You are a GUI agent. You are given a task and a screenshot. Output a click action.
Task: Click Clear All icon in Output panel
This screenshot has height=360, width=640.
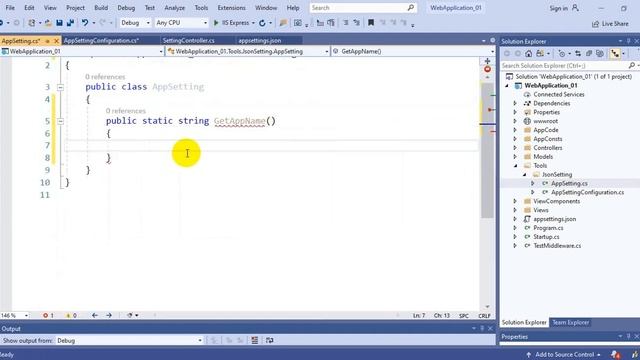click(x=255, y=340)
